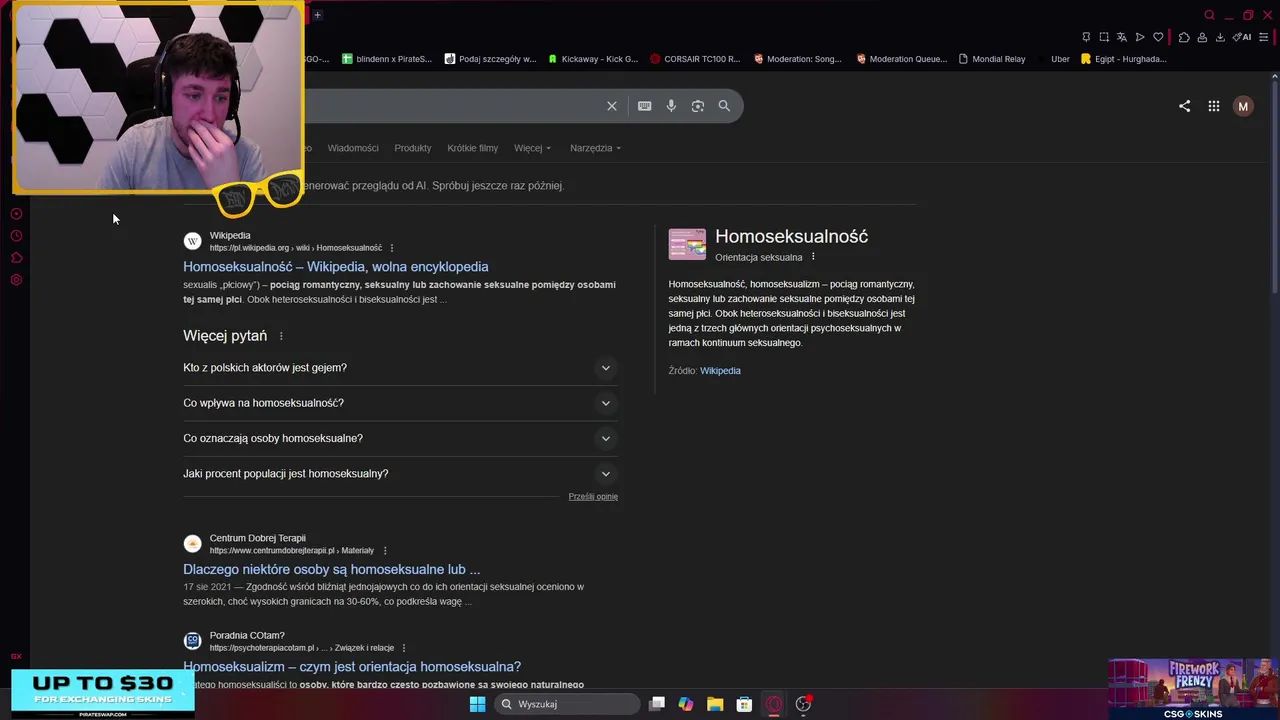Open extensions cube in Opera sidebar
This screenshot has height=720, width=1280.
tap(16, 258)
